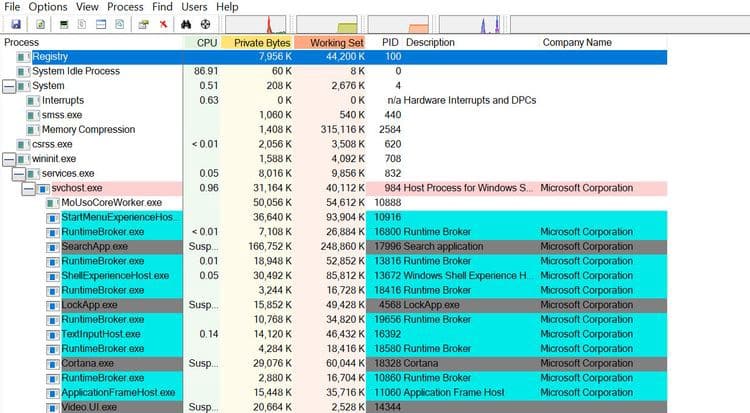Collapse the svchost.exe tree node
Screen dimensions: 750x413
[29, 189]
